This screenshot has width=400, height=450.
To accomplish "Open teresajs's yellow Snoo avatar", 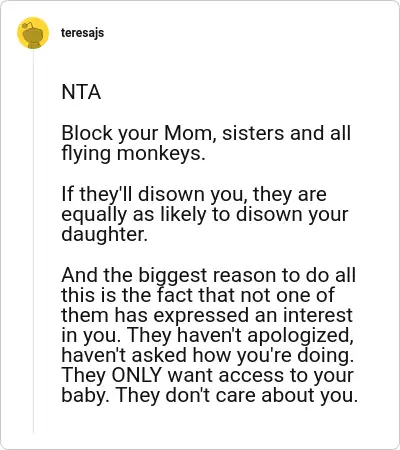I will click(33, 33).
